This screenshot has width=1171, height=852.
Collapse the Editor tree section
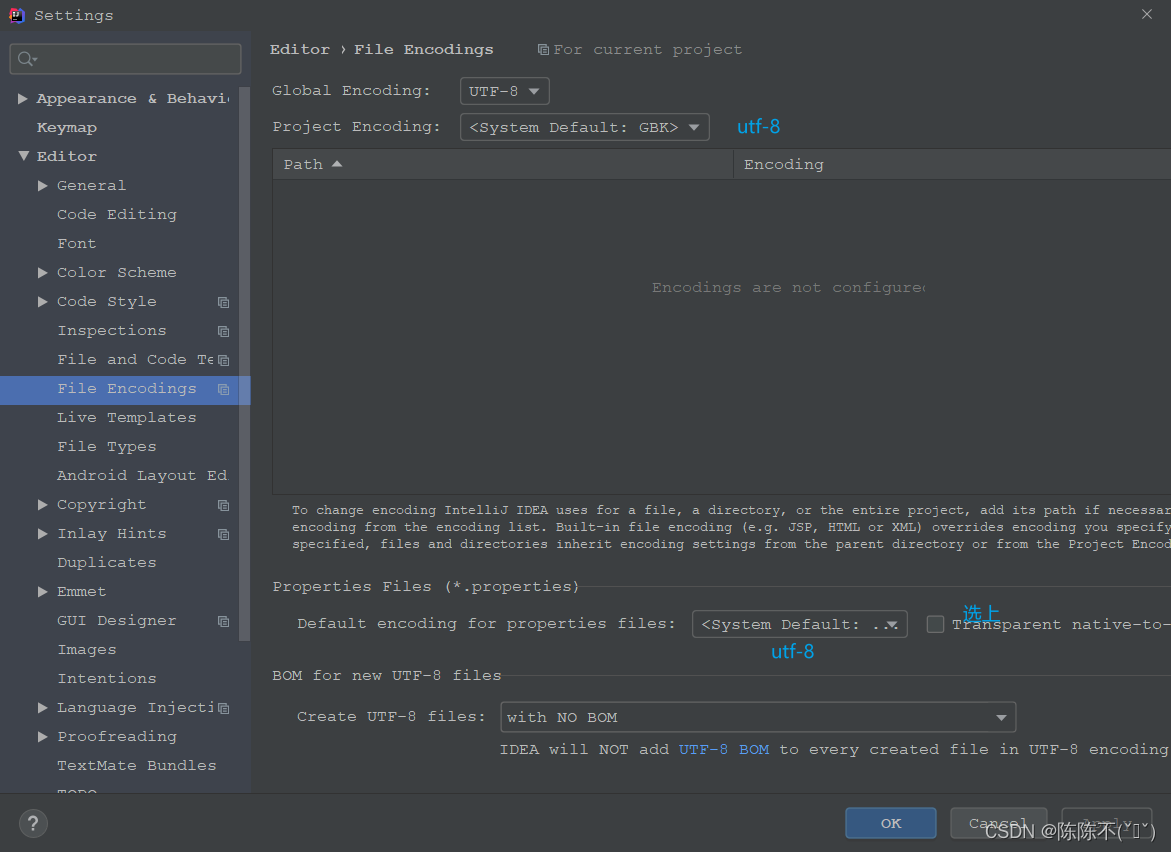click(24, 156)
